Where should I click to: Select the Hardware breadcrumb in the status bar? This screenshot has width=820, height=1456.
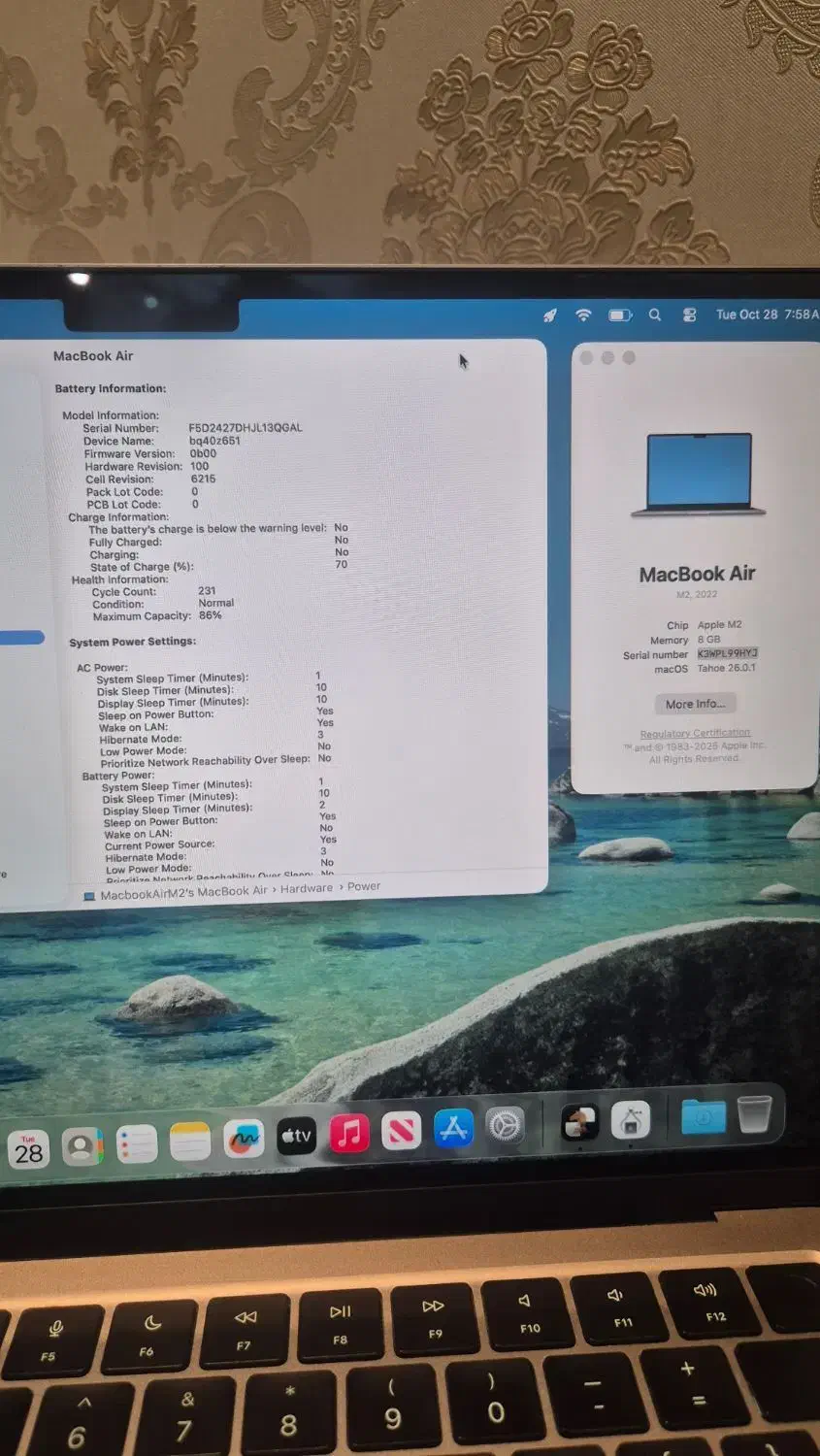(x=306, y=887)
